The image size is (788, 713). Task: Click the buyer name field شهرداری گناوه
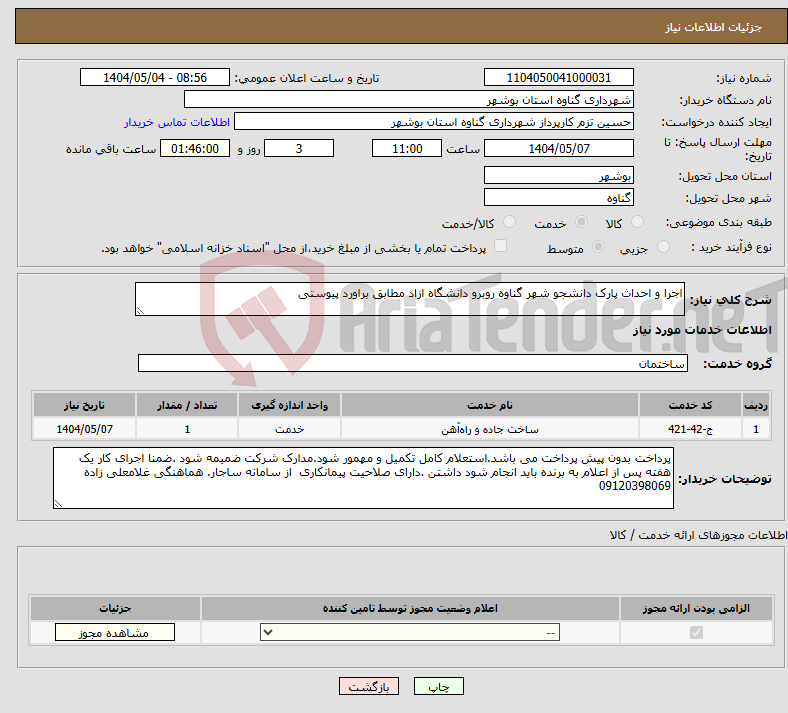(409, 99)
